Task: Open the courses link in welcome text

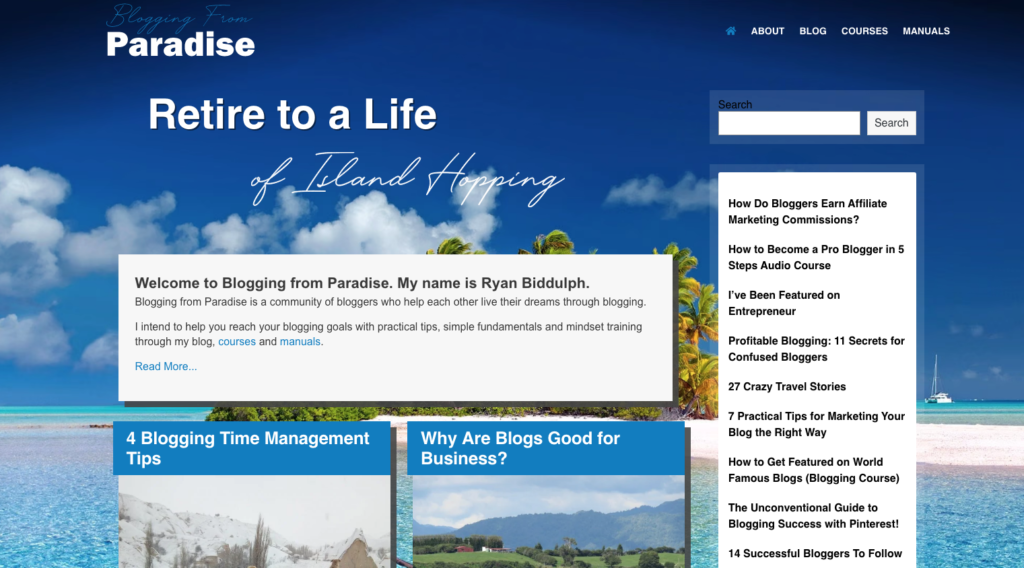Action: pyautogui.click(x=236, y=341)
